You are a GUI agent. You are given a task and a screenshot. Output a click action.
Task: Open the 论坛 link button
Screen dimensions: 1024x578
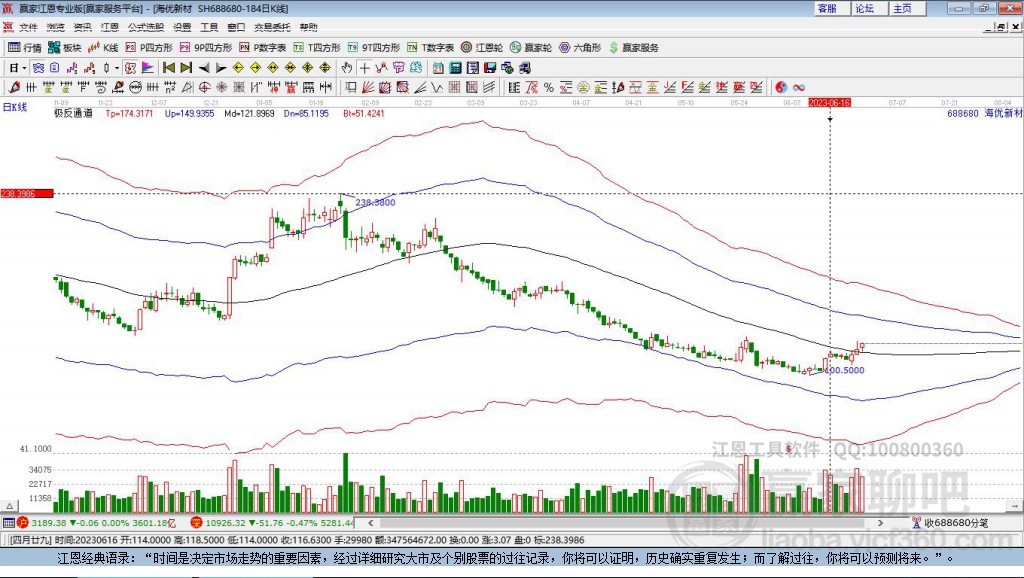pyautogui.click(x=868, y=8)
